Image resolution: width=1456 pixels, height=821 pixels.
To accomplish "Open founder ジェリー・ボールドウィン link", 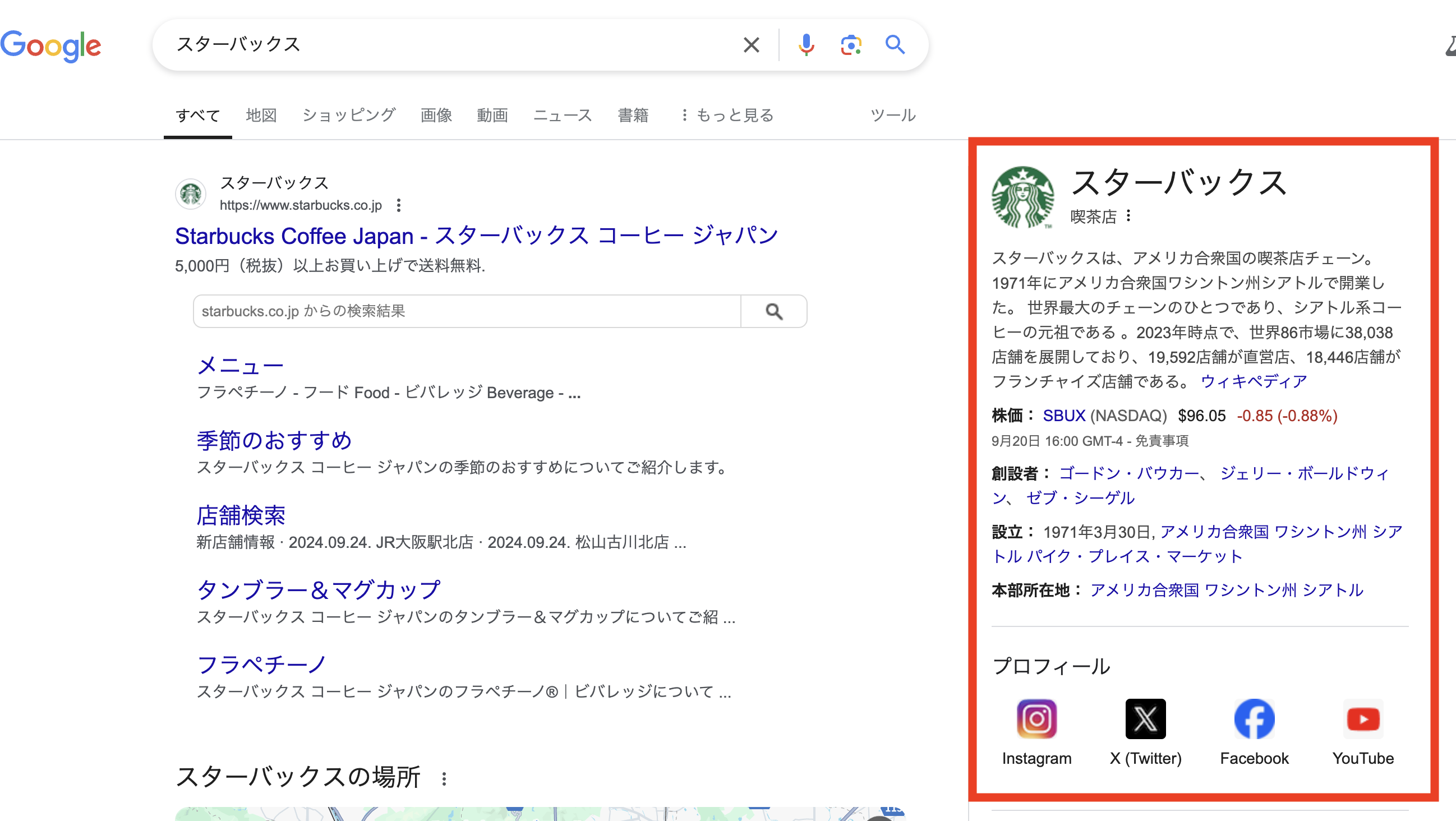I will (x=1305, y=473).
